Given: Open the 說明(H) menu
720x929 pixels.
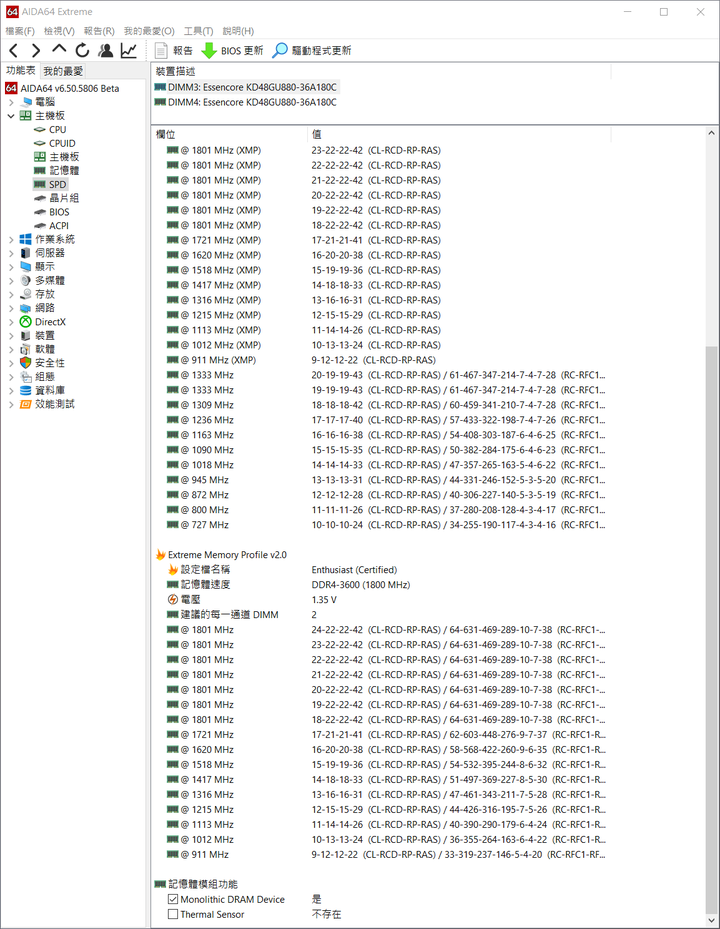Looking at the screenshot, I should pyautogui.click(x=238, y=31).
